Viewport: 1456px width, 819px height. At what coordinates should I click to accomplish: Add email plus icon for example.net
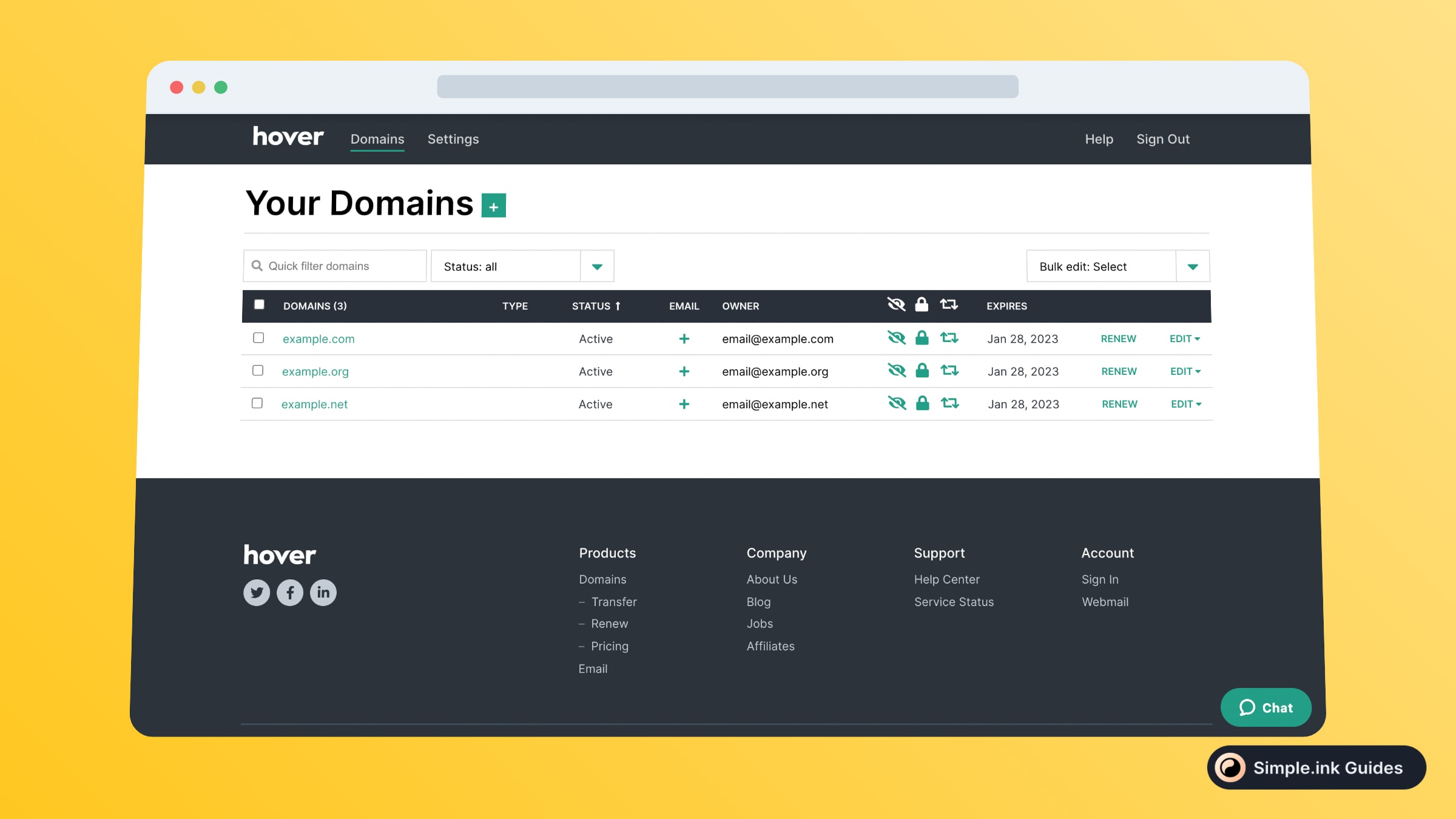684,404
